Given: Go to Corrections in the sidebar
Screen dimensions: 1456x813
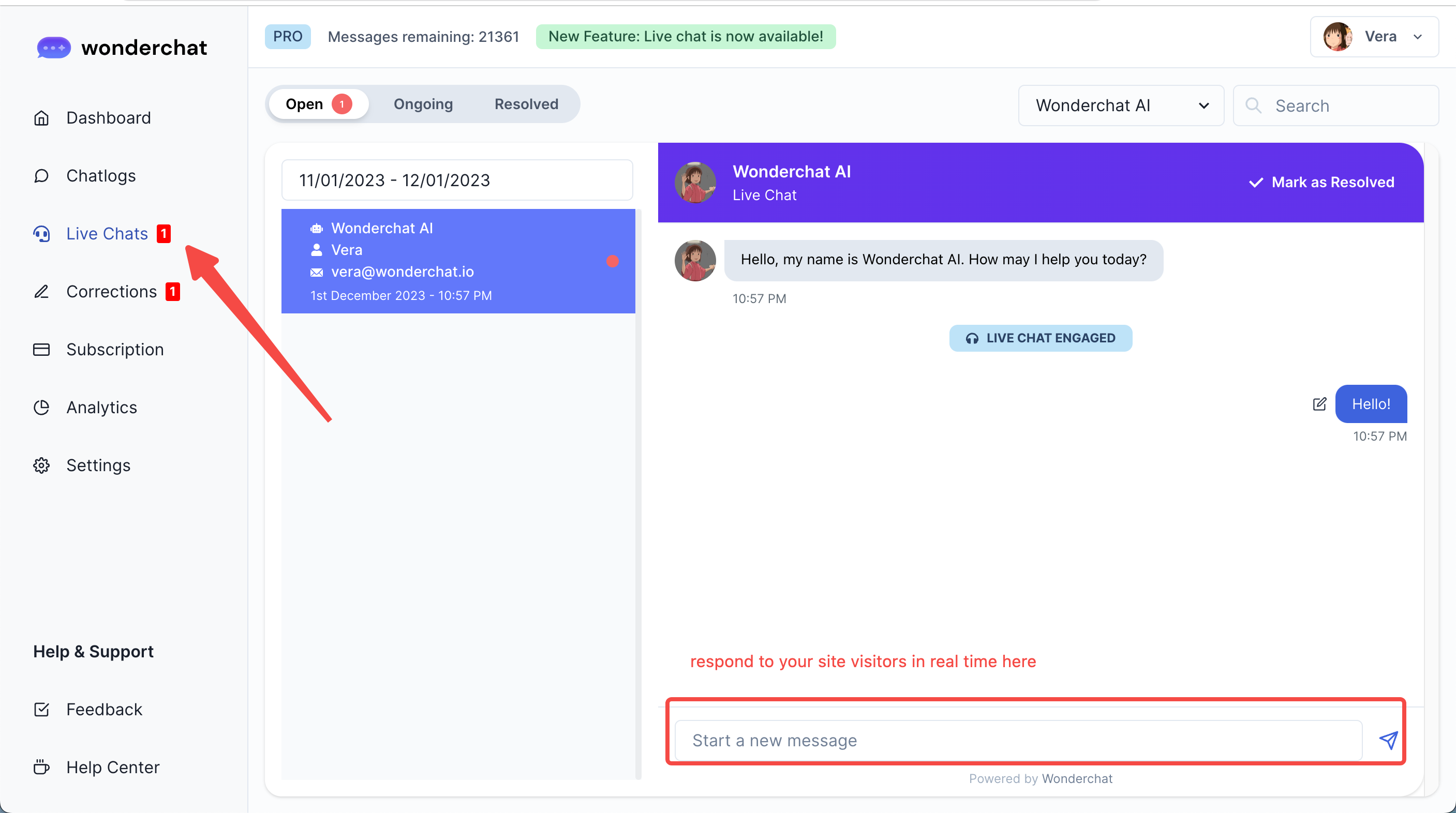Looking at the screenshot, I should (x=111, y=292).
